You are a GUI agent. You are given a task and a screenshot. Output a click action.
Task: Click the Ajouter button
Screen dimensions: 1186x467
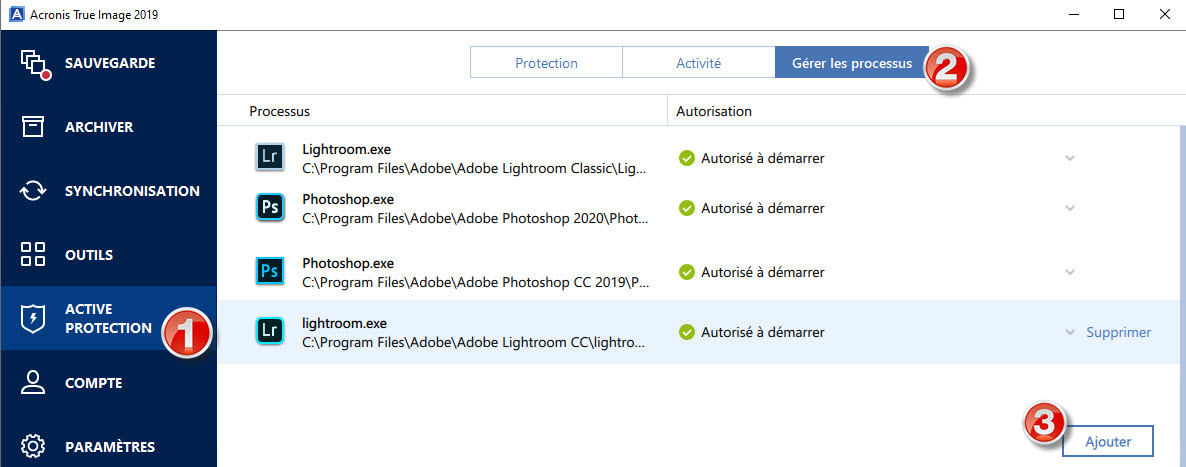tap(1107, 441)
